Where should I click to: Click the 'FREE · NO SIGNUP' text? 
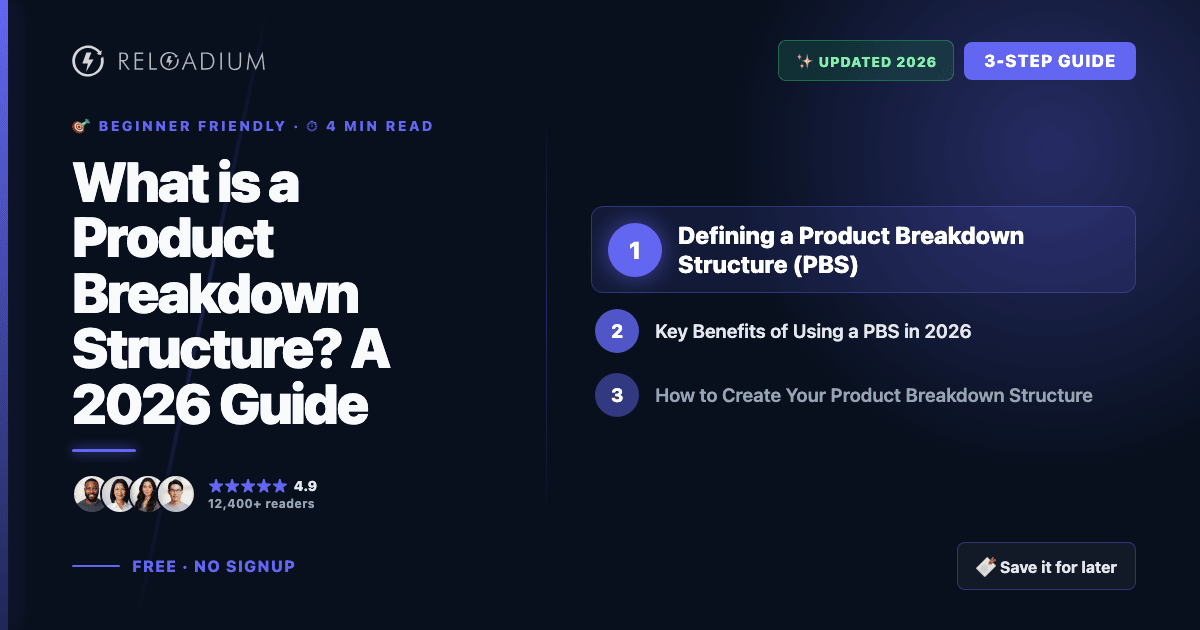(x=214, y=566)
